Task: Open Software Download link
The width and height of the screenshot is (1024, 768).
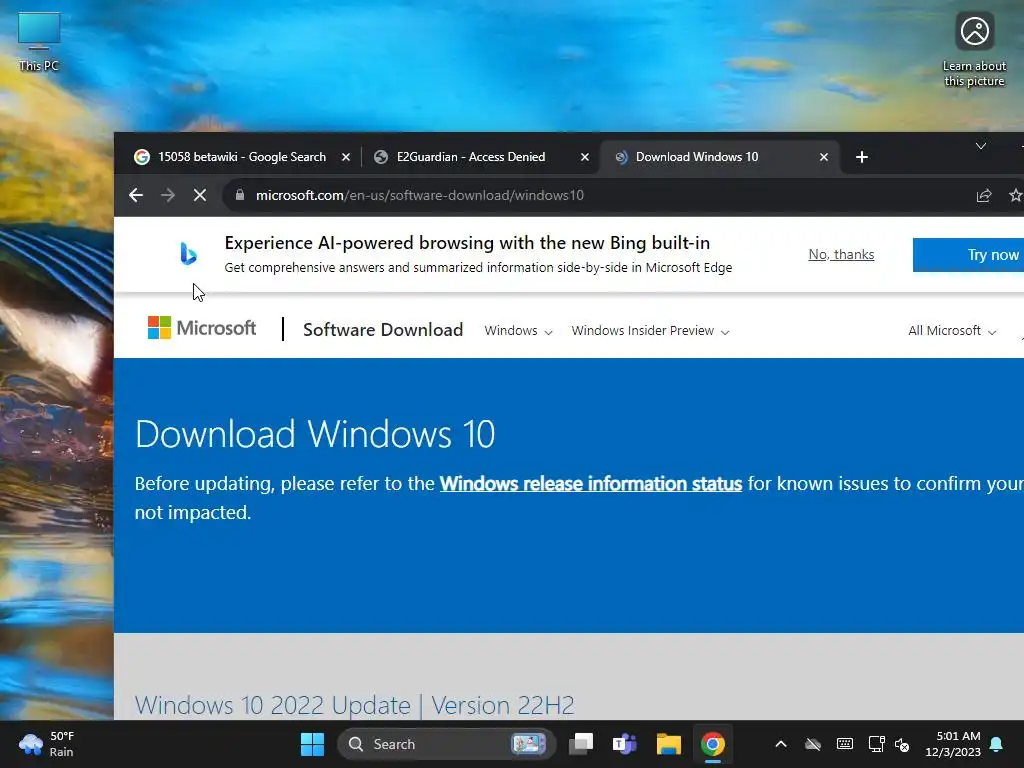Action: click(383, 330)
